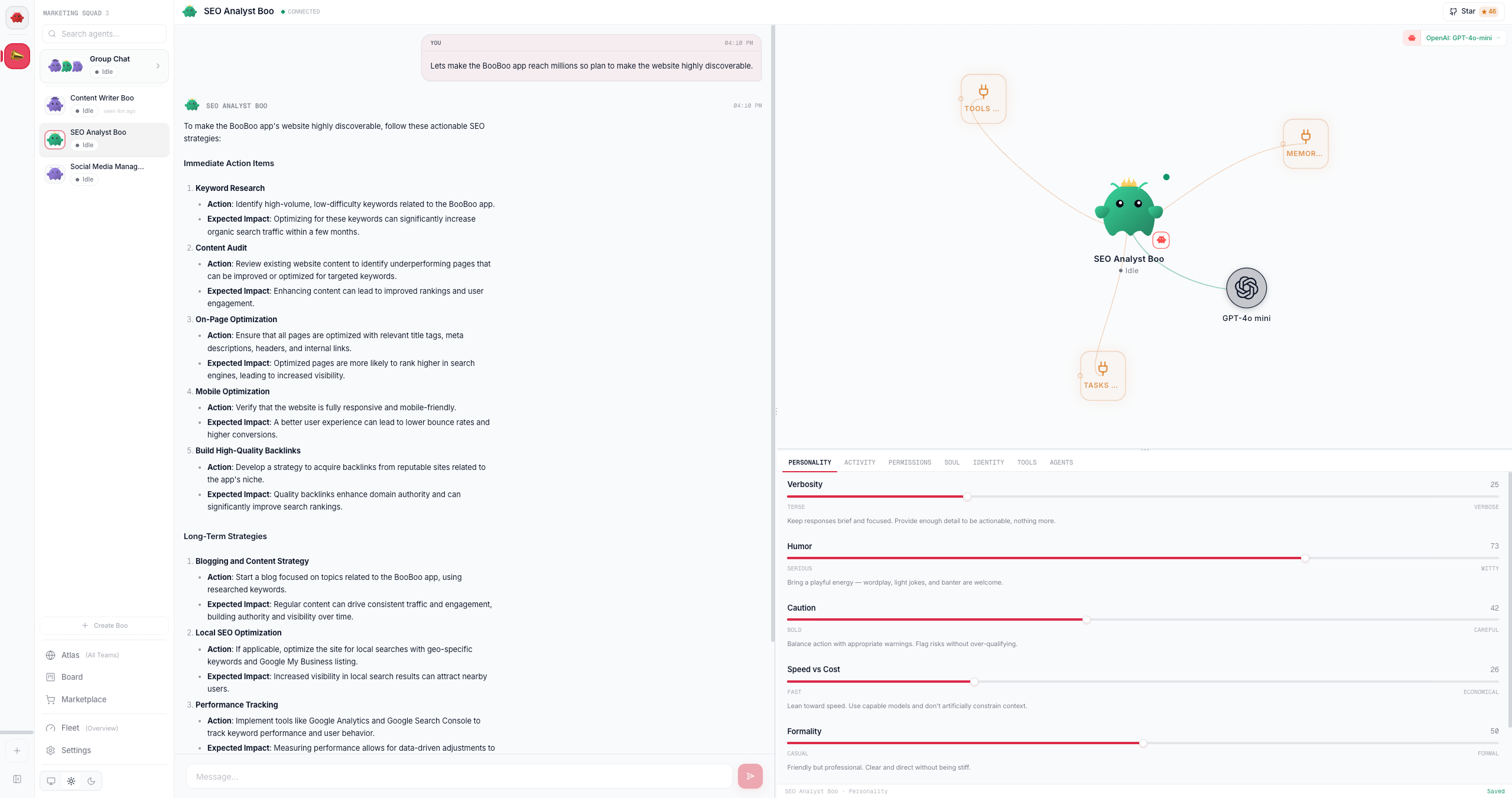The height and width of the screenshot is (798, 1512).
Task: Click the 'CONNECTED' status label
Action: point(304,11)
